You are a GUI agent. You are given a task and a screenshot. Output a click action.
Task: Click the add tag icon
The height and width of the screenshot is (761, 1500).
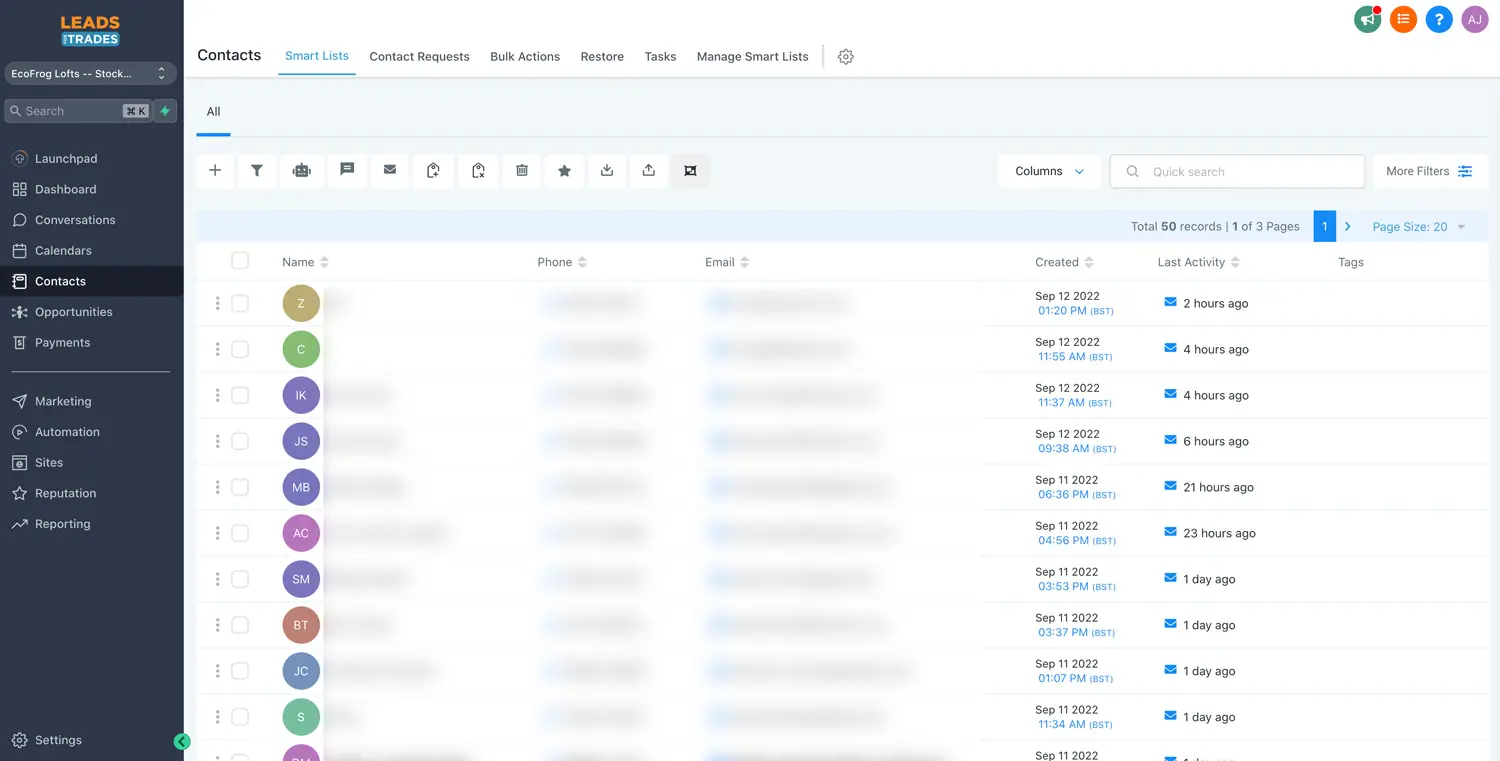[433, 171]
